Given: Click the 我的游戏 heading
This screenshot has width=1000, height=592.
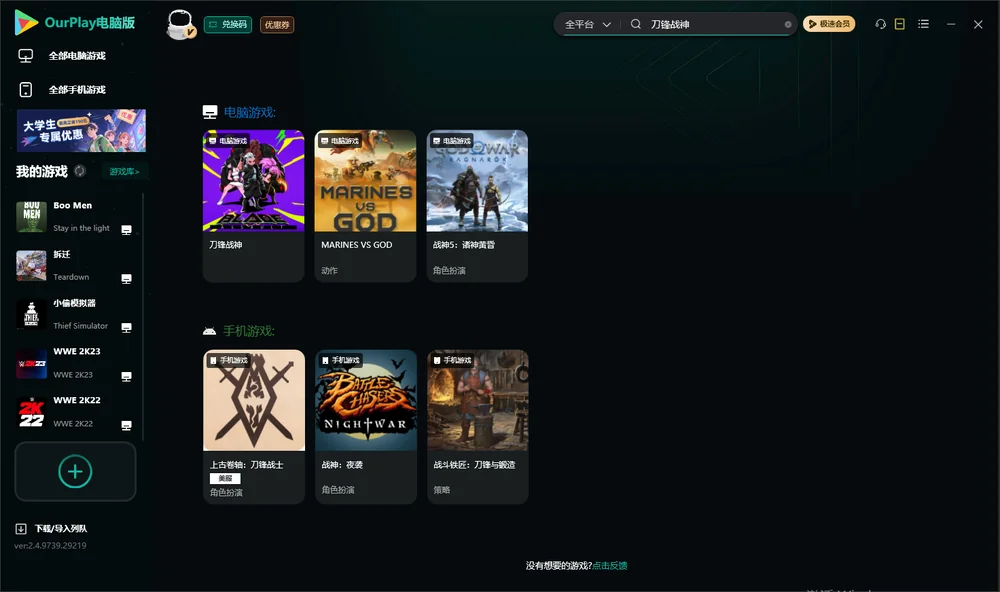Looking at the screenshot, I should click(41, 171).
